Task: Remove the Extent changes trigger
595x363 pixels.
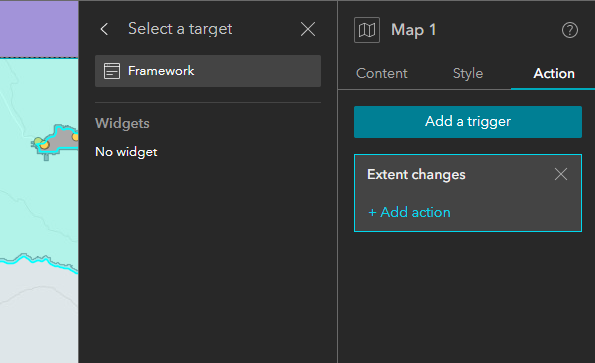Action: 560,174
